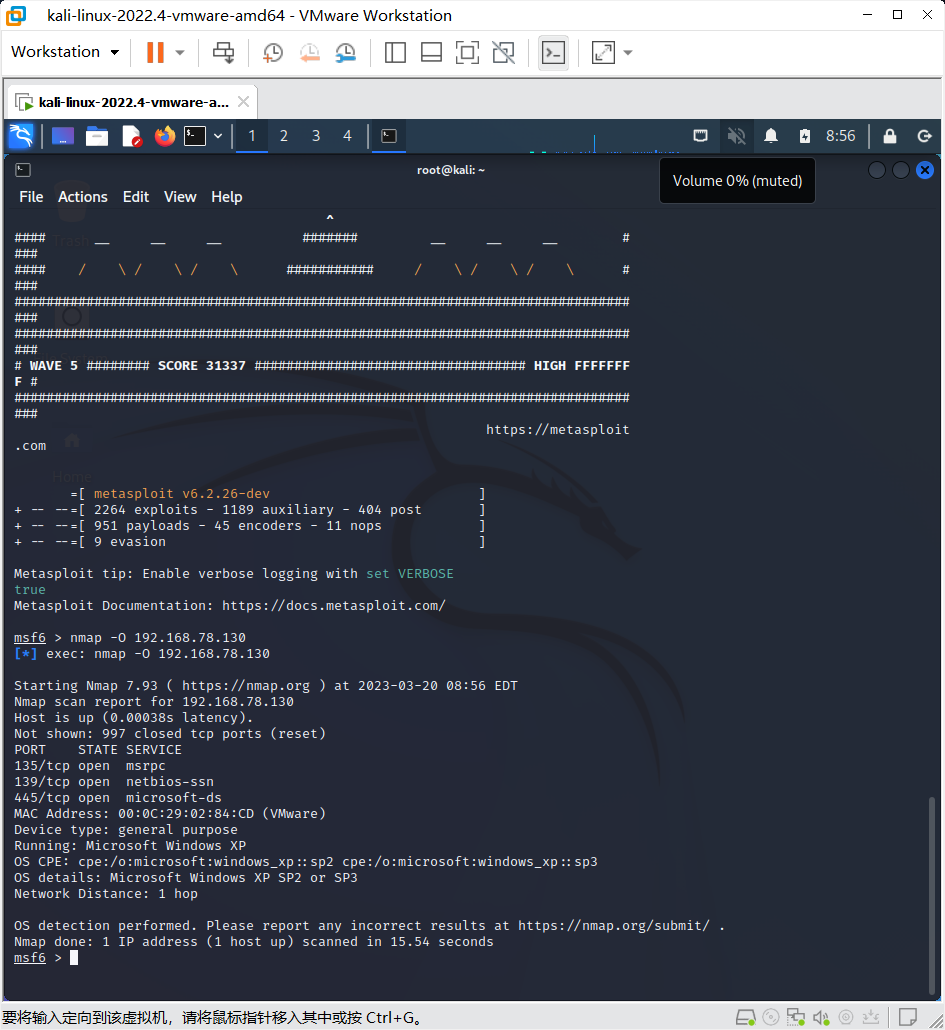Click the CD/DVD drive status icon
The width and height of the screenshot is (945, 1030).
770,1018
